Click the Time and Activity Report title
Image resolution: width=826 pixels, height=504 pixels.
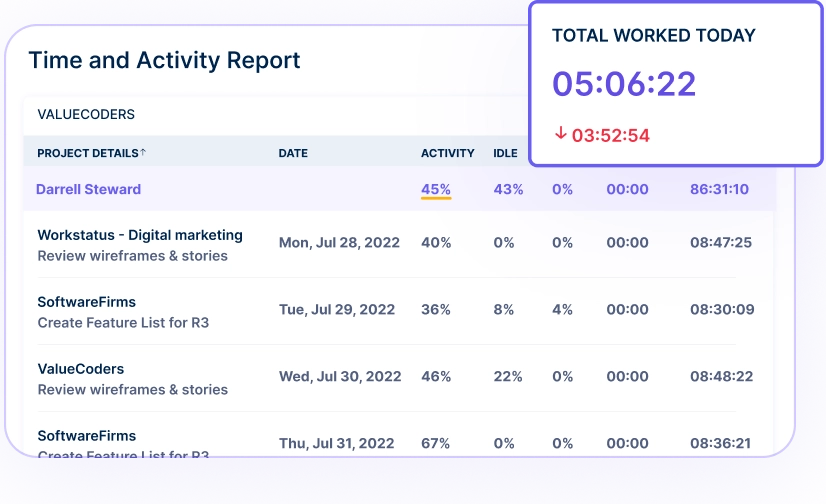[164, 60]
